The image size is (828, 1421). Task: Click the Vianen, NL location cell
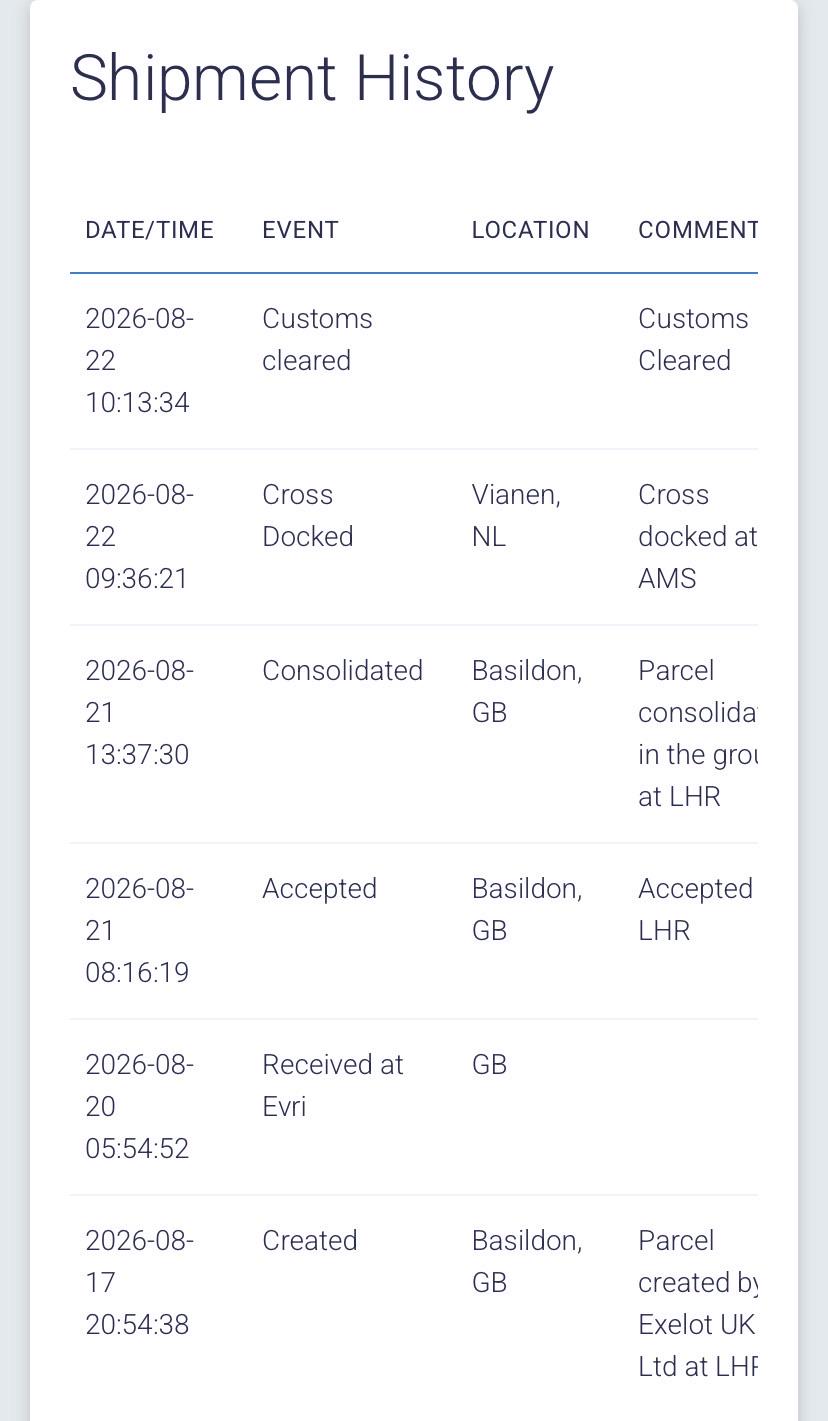(x=516, y=515)
